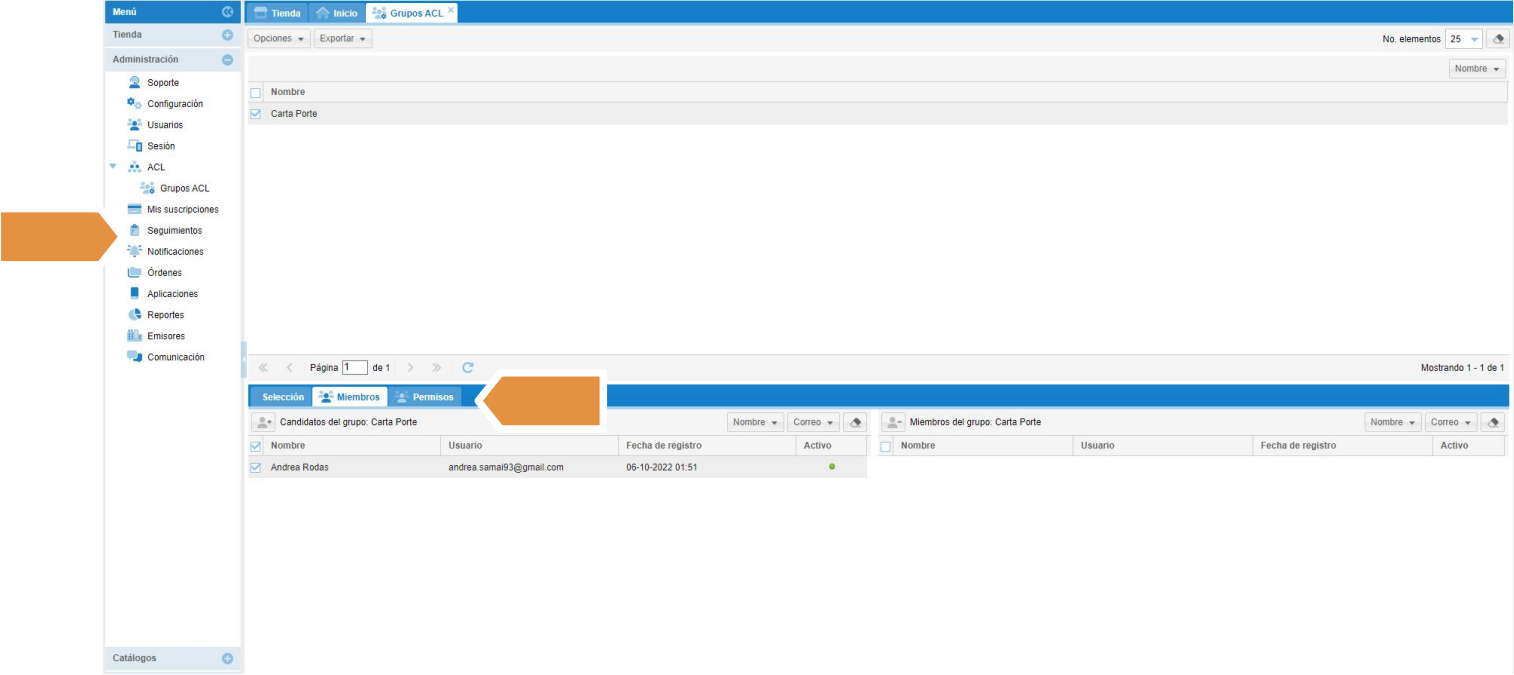Open the Notificaciones section

tap(175, 252)
